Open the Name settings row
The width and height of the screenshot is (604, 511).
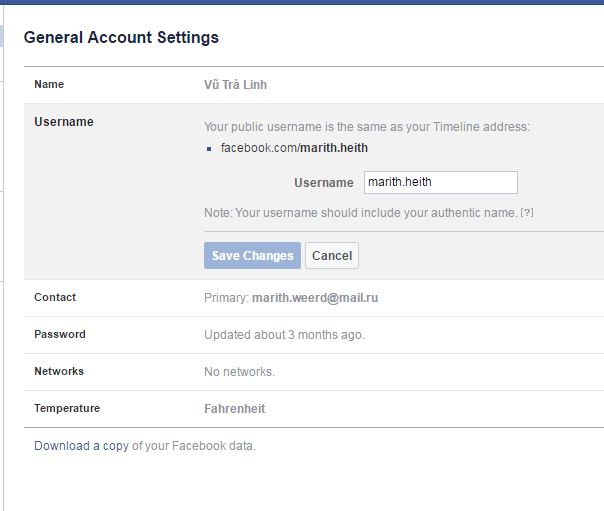click(x=314, y=85)
